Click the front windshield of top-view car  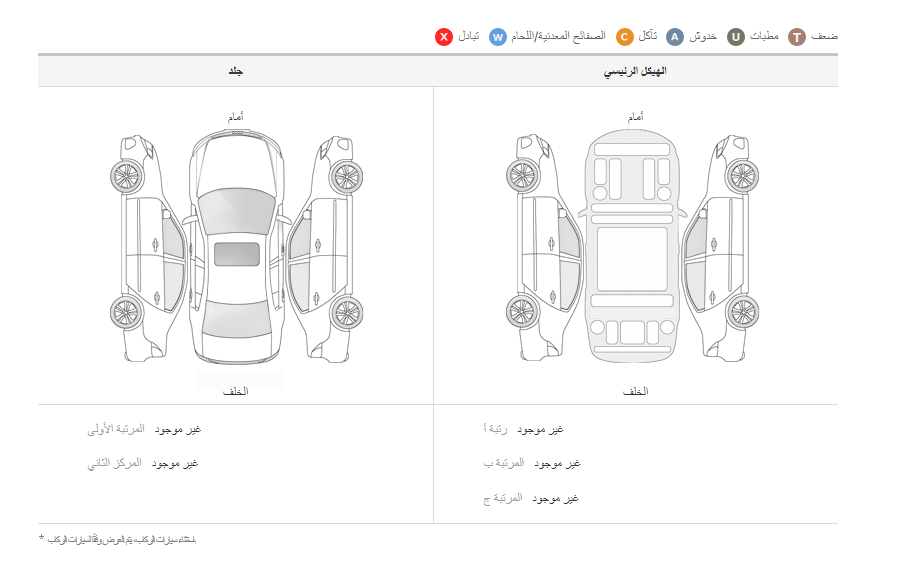tap(236, 211)
